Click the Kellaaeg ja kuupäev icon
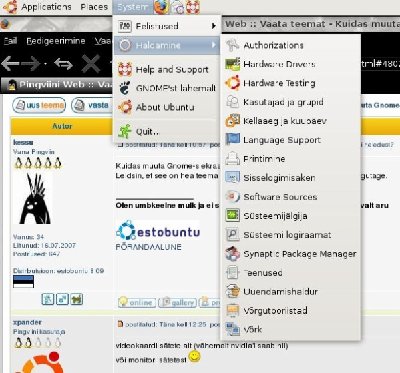This screenshot has height=373, width=400. point(232,121)
